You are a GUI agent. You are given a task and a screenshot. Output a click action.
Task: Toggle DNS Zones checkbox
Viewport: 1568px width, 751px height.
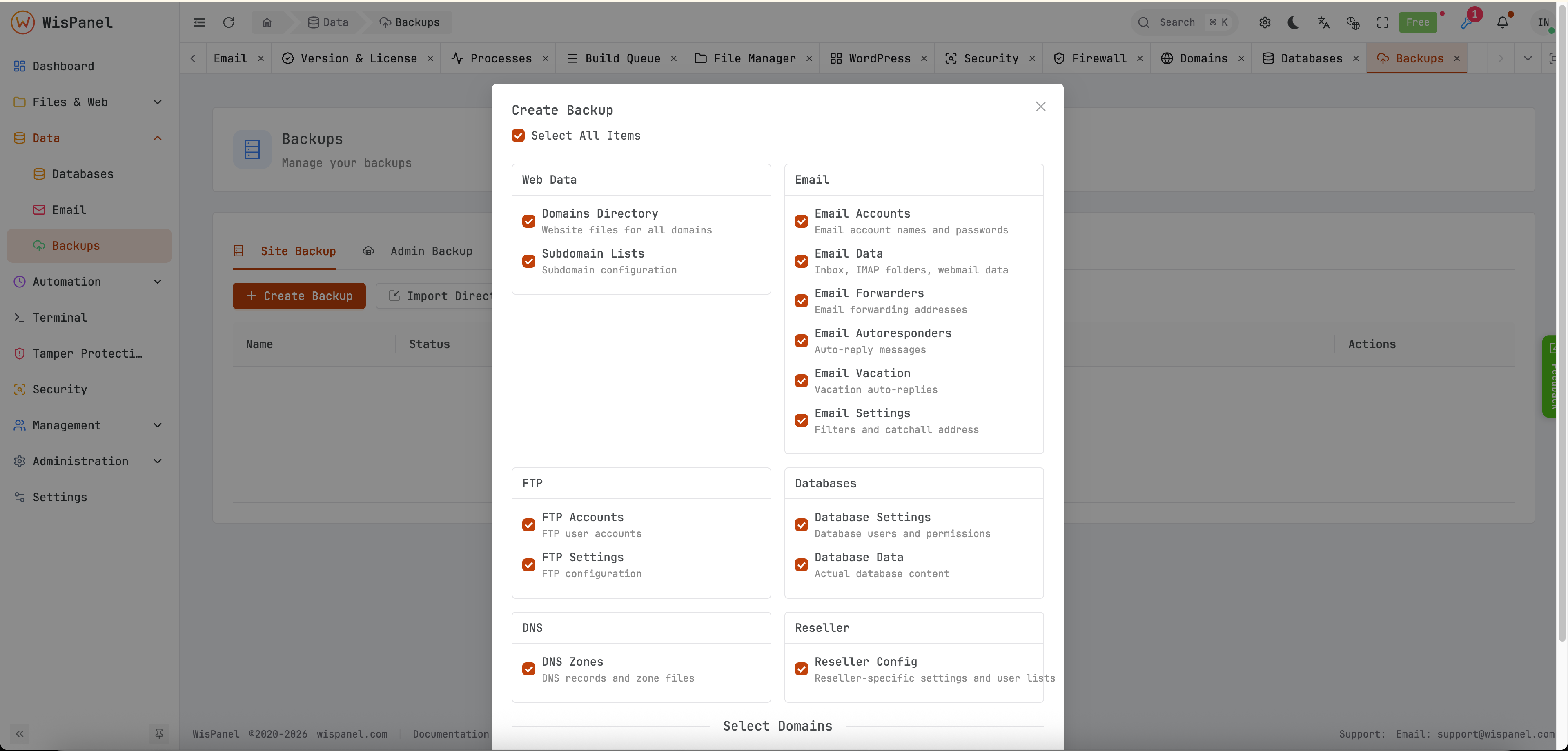[x=528, y=669]
